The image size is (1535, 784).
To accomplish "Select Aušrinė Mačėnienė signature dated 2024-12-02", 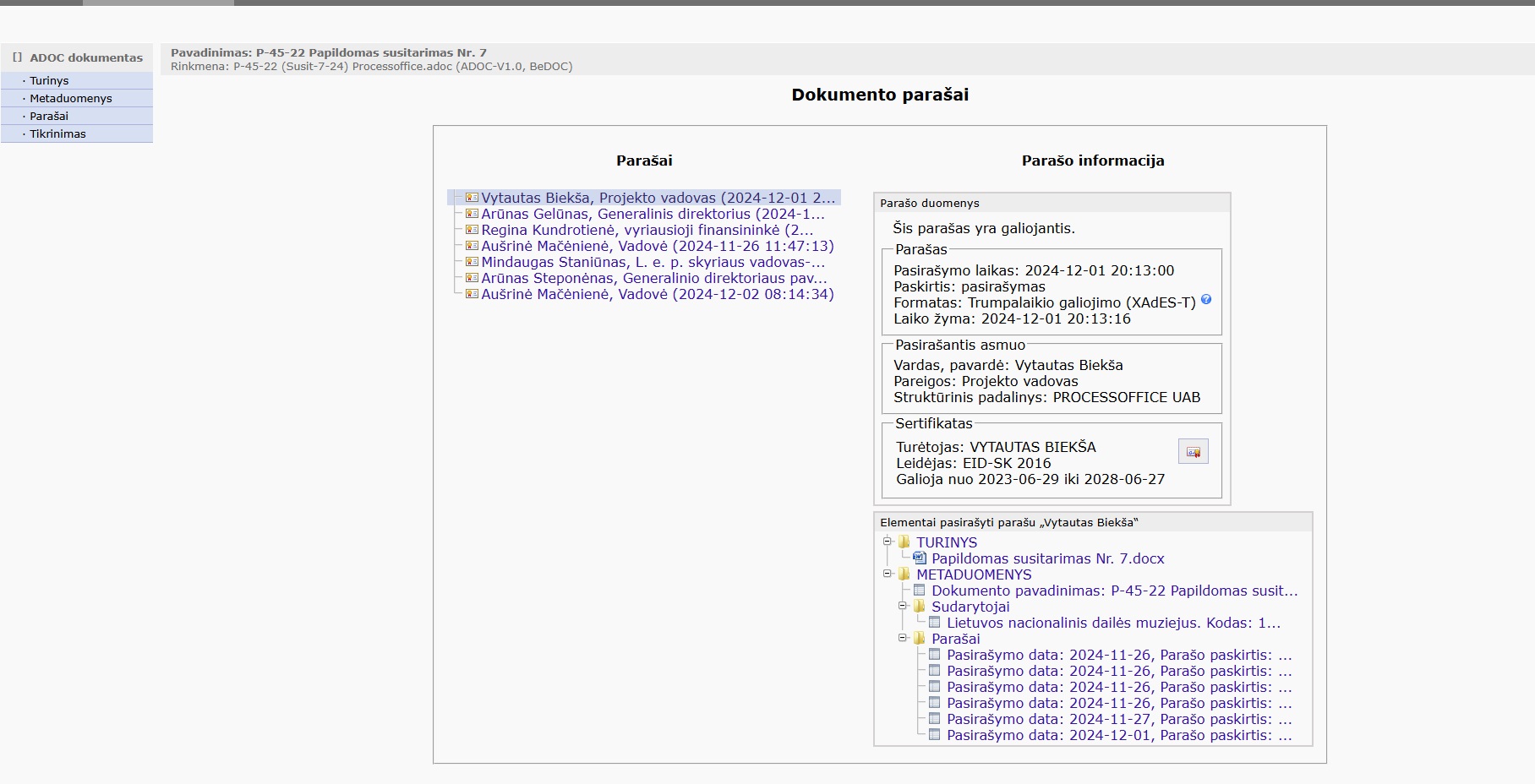I will point(657,295).
